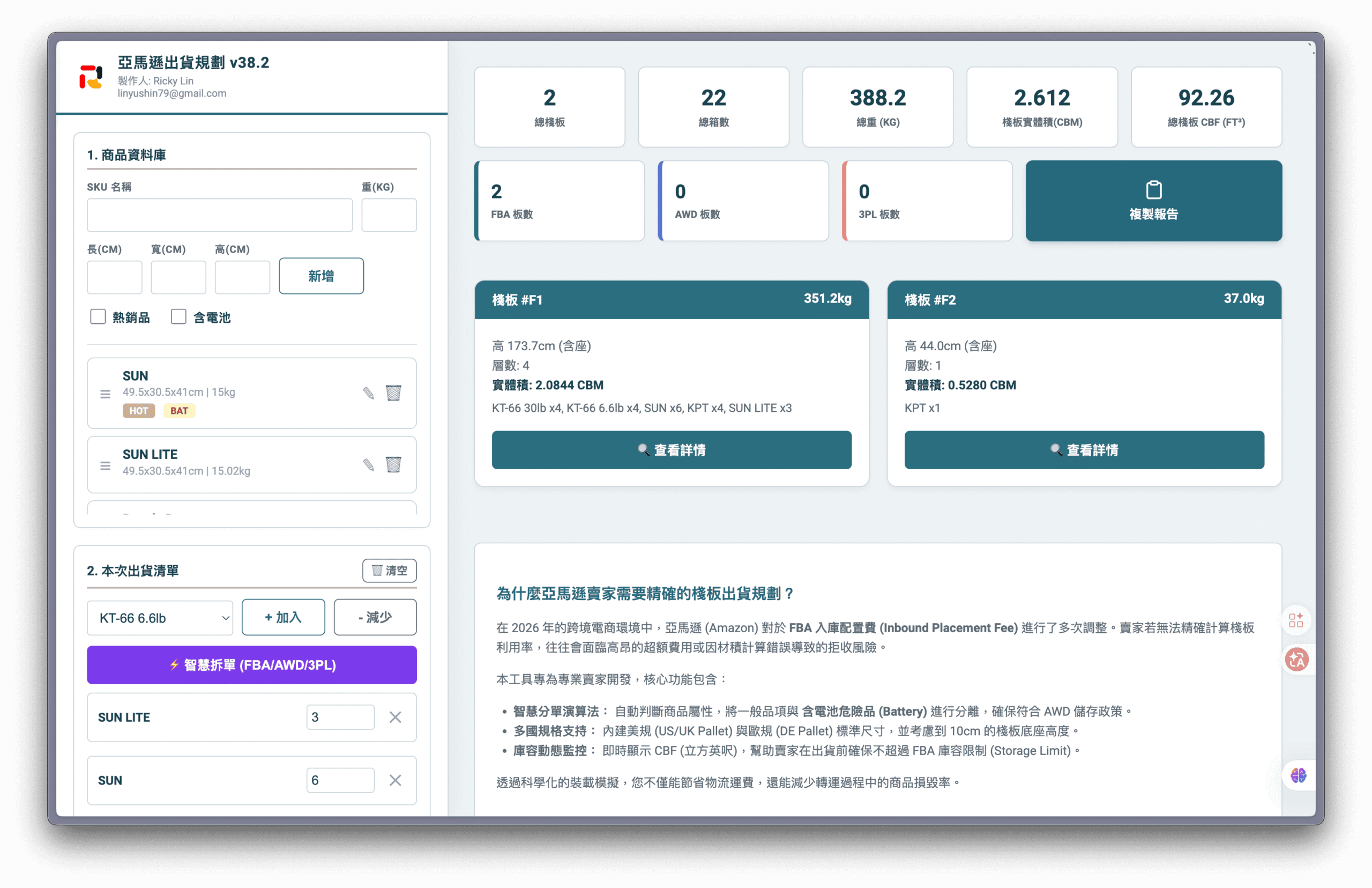Click the brain icon at bottom right
The image size is (1372, 888).
tap(1298, 775)
